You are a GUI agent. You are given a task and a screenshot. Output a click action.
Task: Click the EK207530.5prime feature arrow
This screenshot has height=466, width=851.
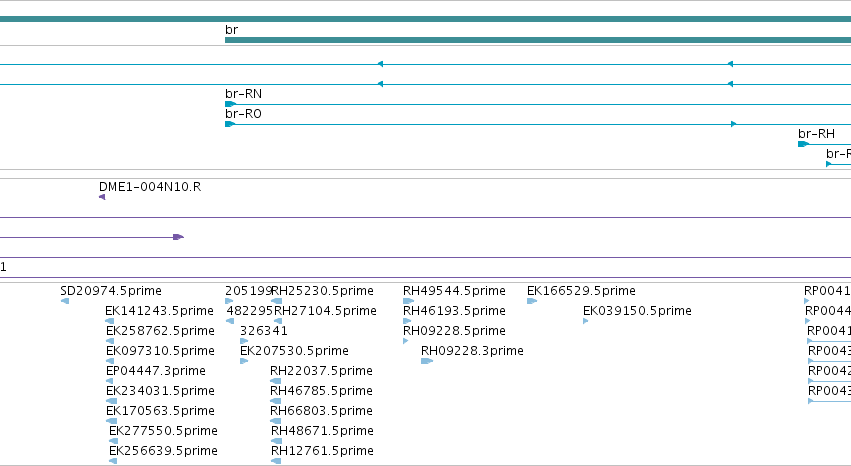click(x=244, y=361)
